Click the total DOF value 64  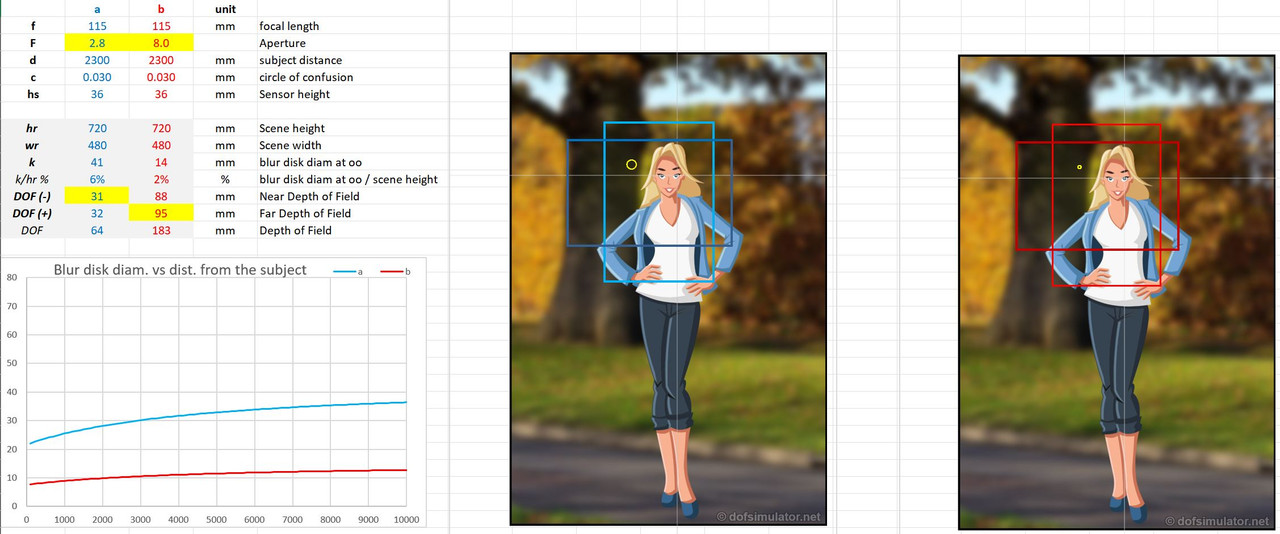[97, 231]
